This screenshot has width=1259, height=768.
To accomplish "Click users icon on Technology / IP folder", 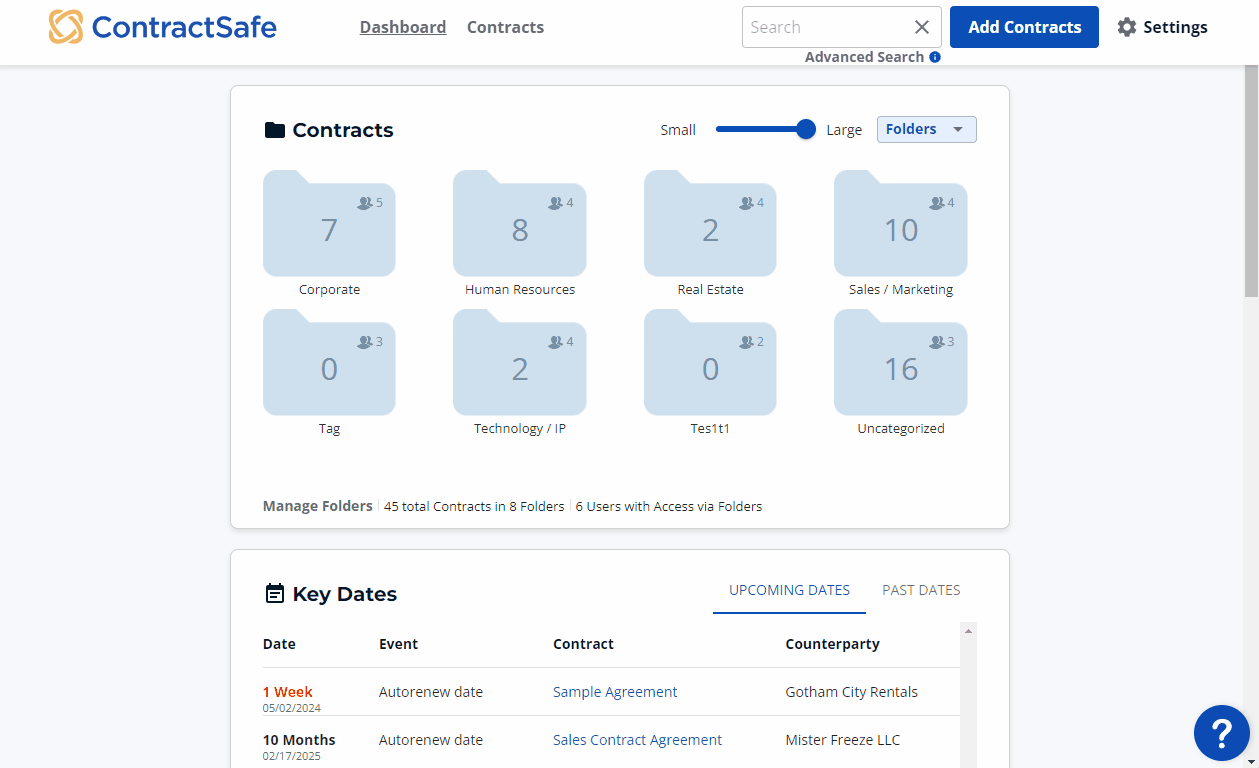I will click(x=555, y=342).
